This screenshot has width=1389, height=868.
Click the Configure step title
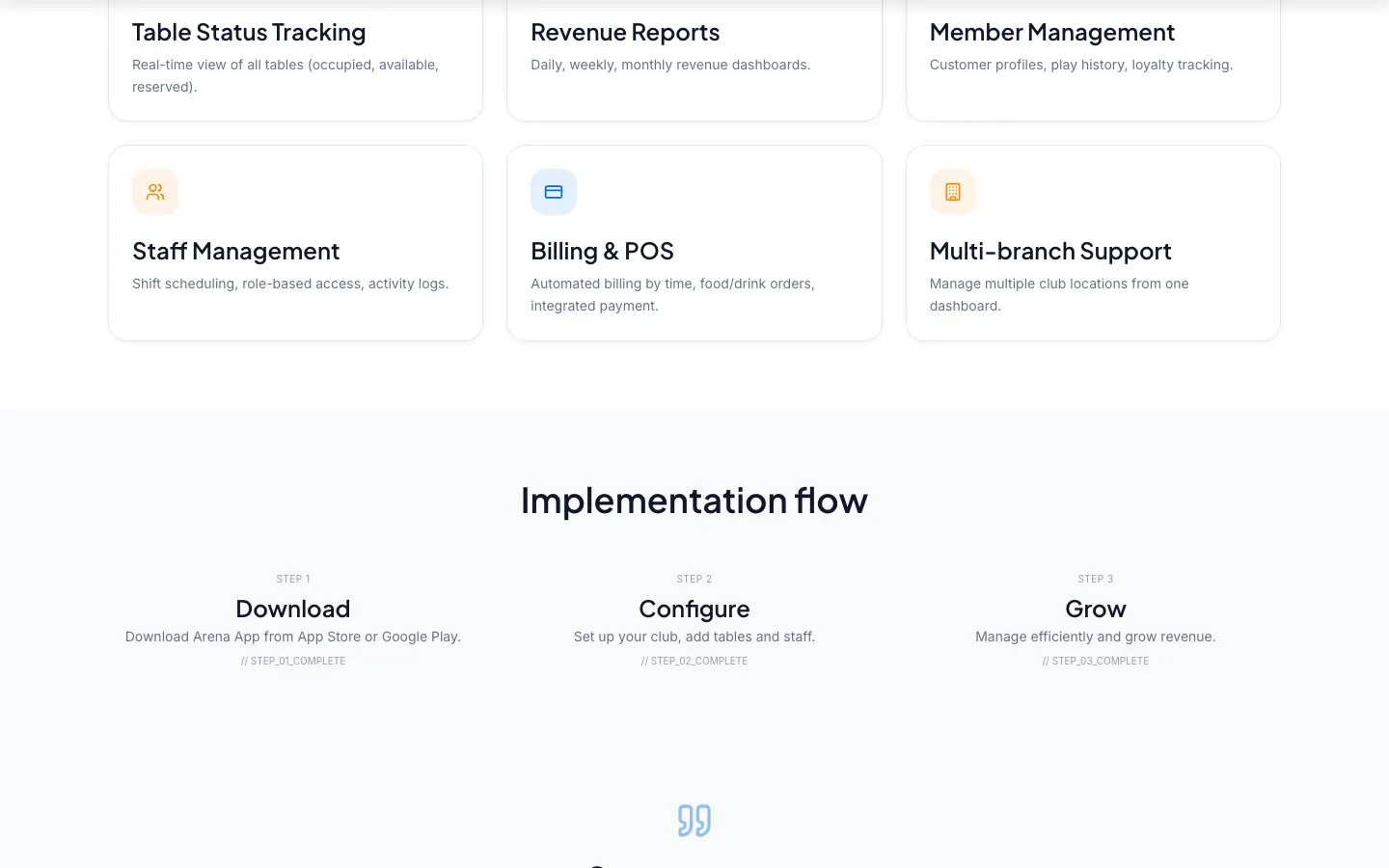tap(694, 609)
